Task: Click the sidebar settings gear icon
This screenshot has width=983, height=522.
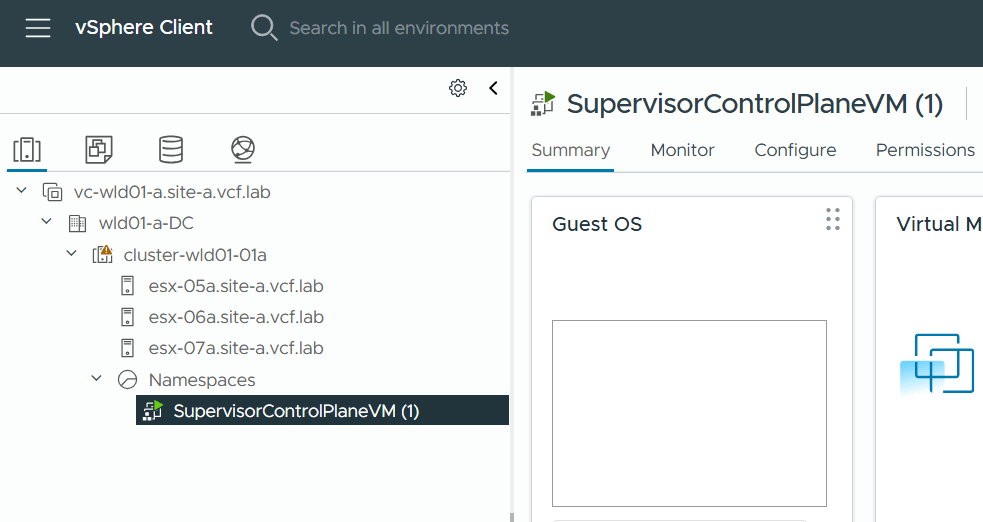Action: click(x=458, y=88)
